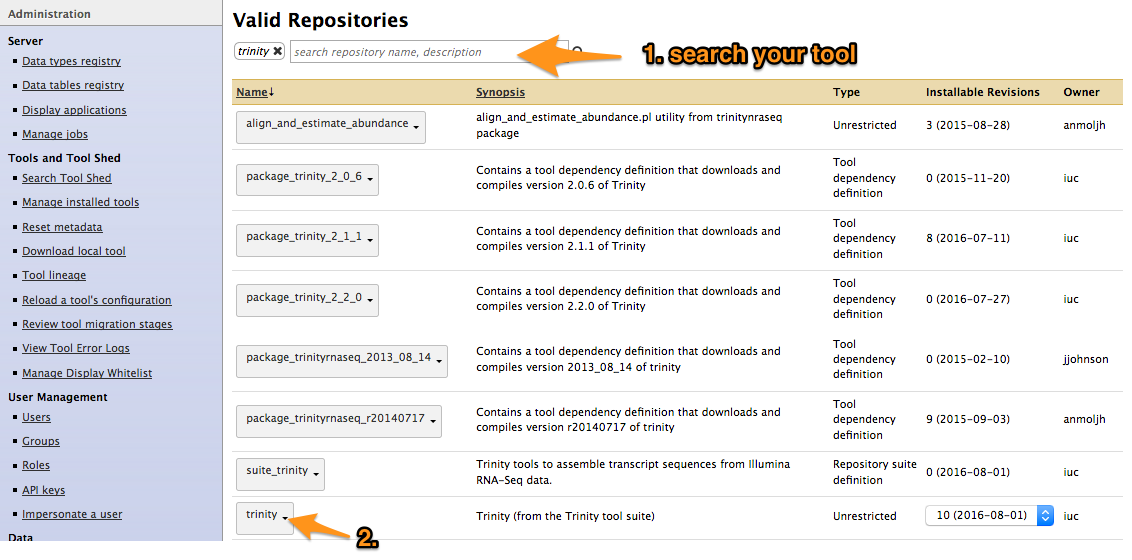Open suite_trinity repository menu
Viewport: 1132px width, 560px height.
[280, 473]
